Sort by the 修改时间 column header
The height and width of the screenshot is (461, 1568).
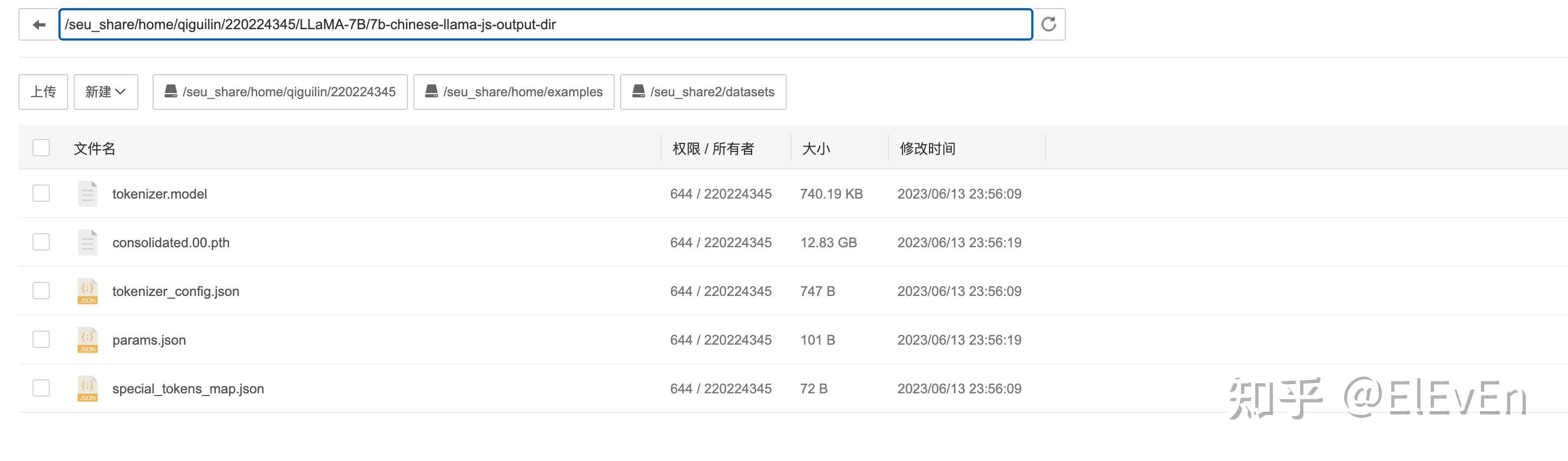coord(927,149)
